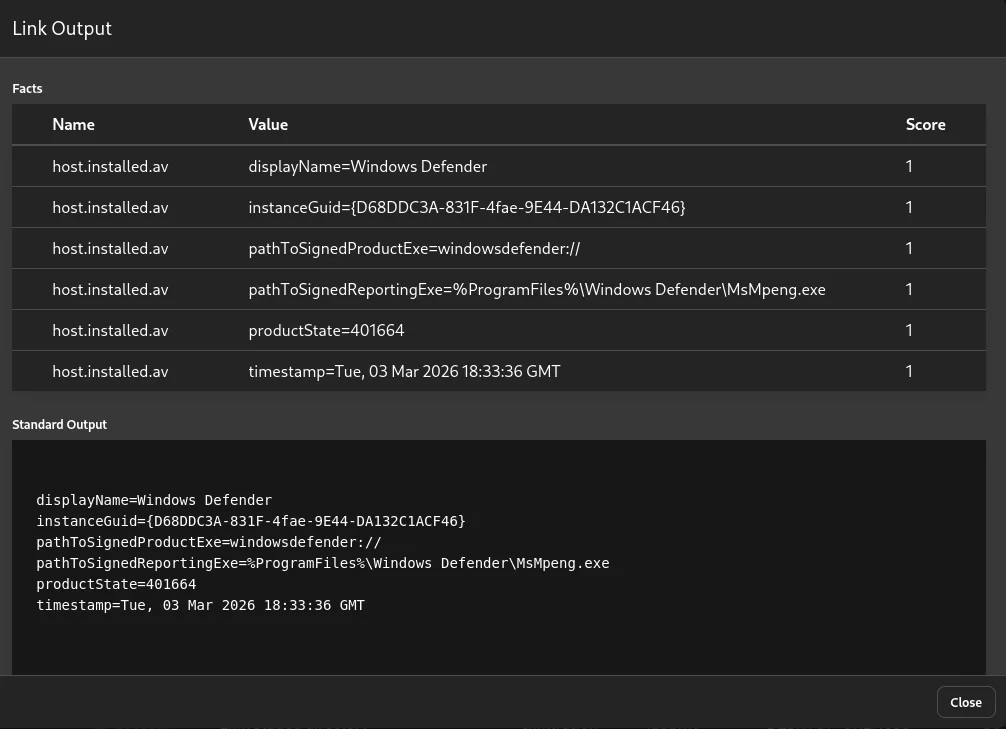Click timestamp line in Standard Output
The height and width of the screenshot is (729, 1006).
[200, 605]
